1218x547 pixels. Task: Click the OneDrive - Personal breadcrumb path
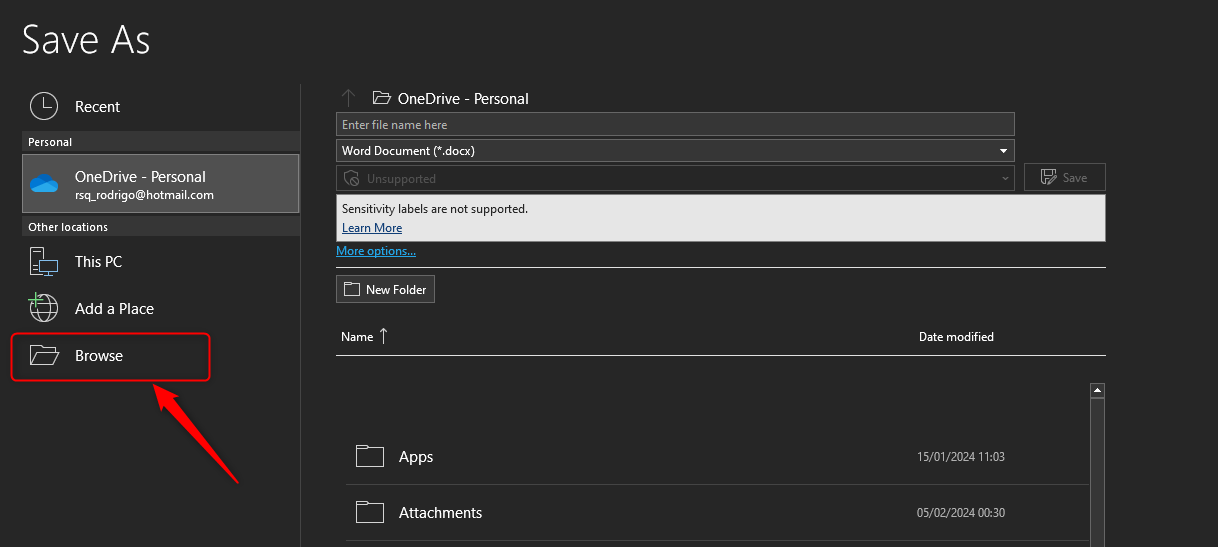tap(463, 99)
